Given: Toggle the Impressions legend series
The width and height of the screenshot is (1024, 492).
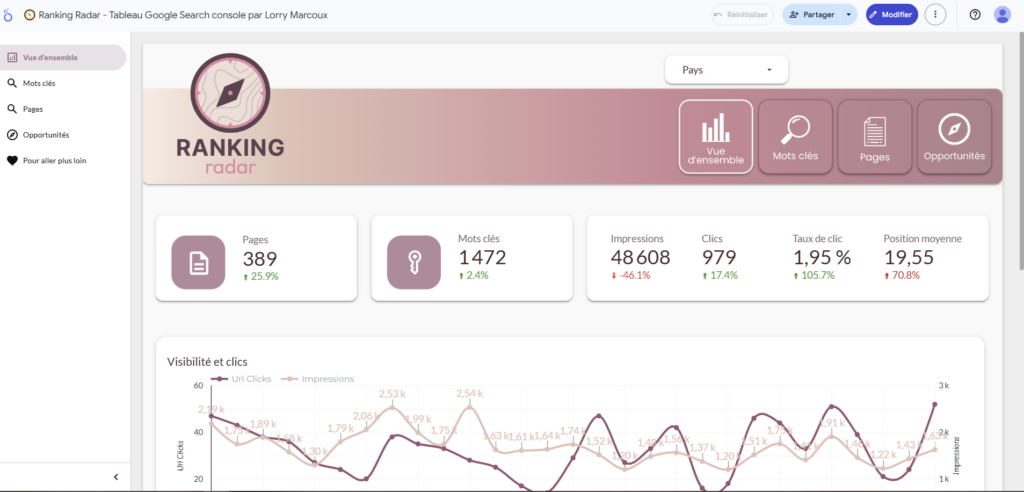Looking at the screenshot, I should (318, 379).
